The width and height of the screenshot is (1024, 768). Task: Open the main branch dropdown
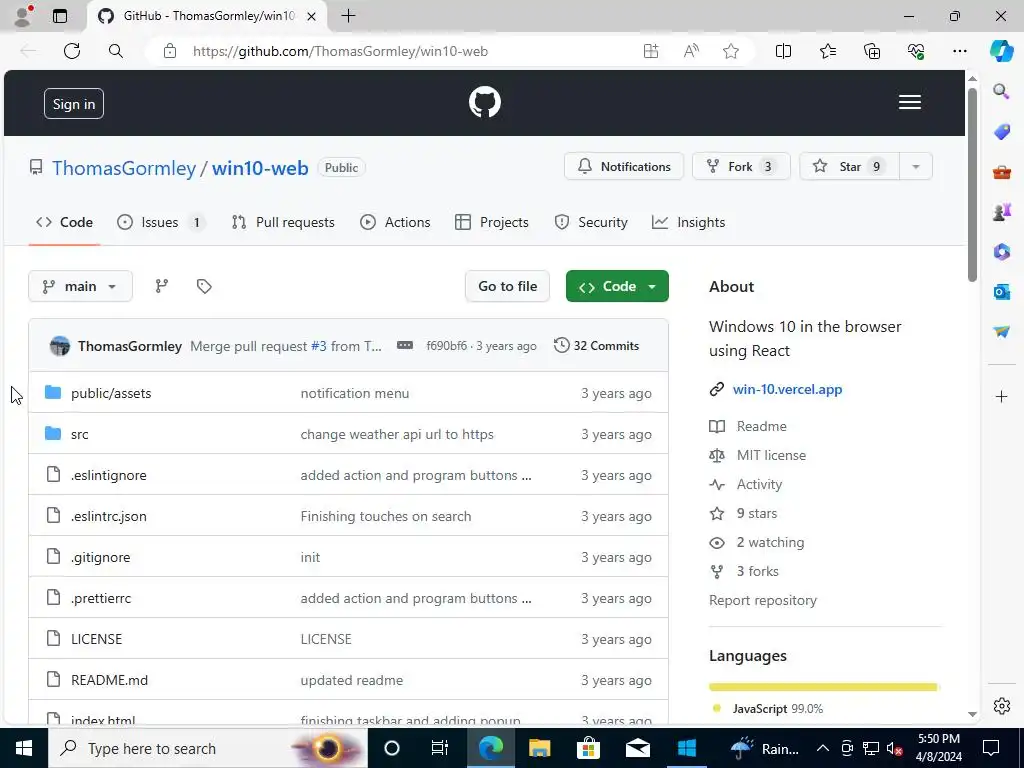click(x=80, y=286)
